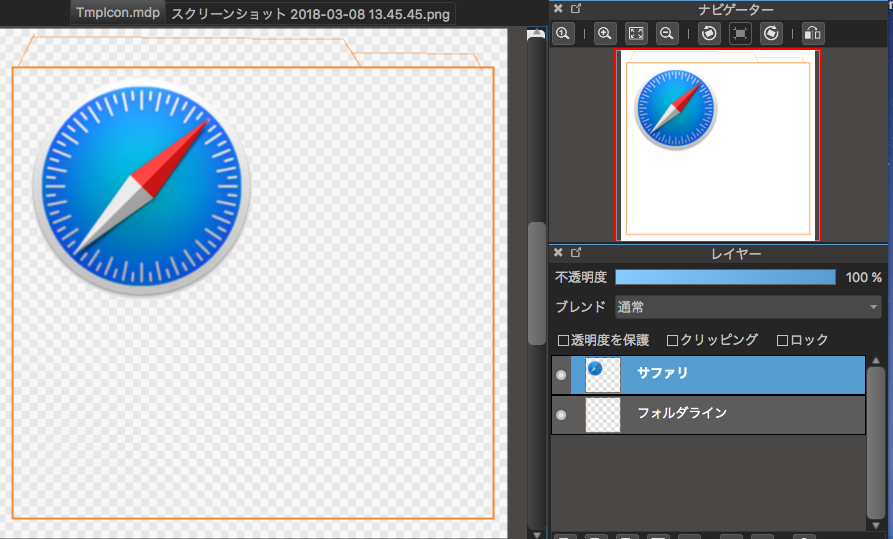
Task: Adjust the 不透明度 opacity slider
Action: [725, 277]
